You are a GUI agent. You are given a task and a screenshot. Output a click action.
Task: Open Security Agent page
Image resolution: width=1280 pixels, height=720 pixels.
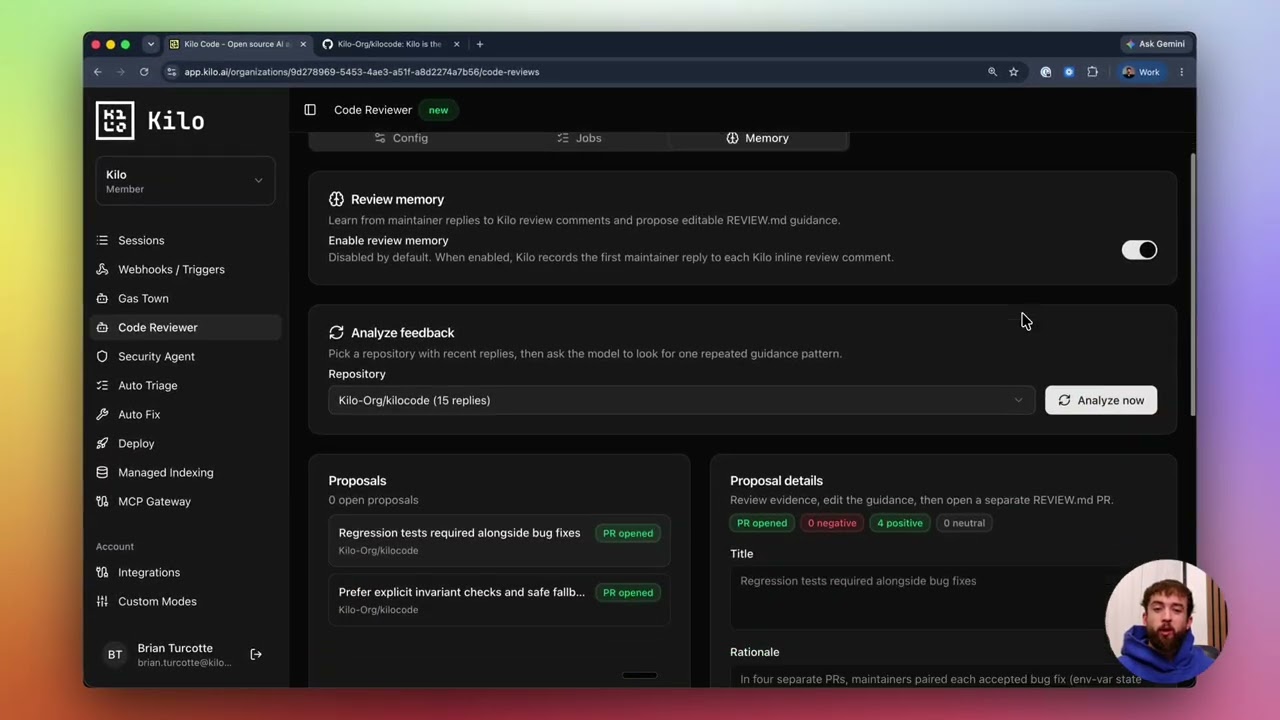point(185,356)
